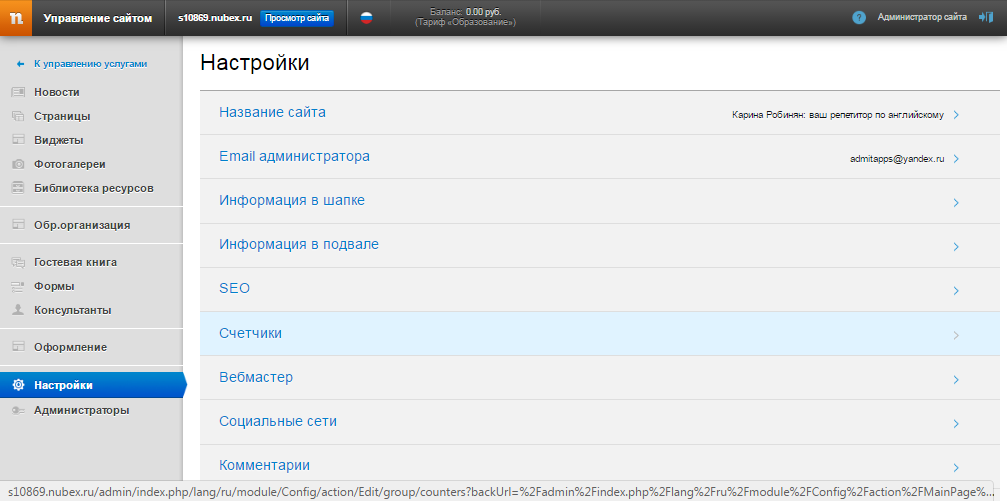Click the Обр.организация sidebar icon
The image size is (1007, 501).
(x=18, y=225)
